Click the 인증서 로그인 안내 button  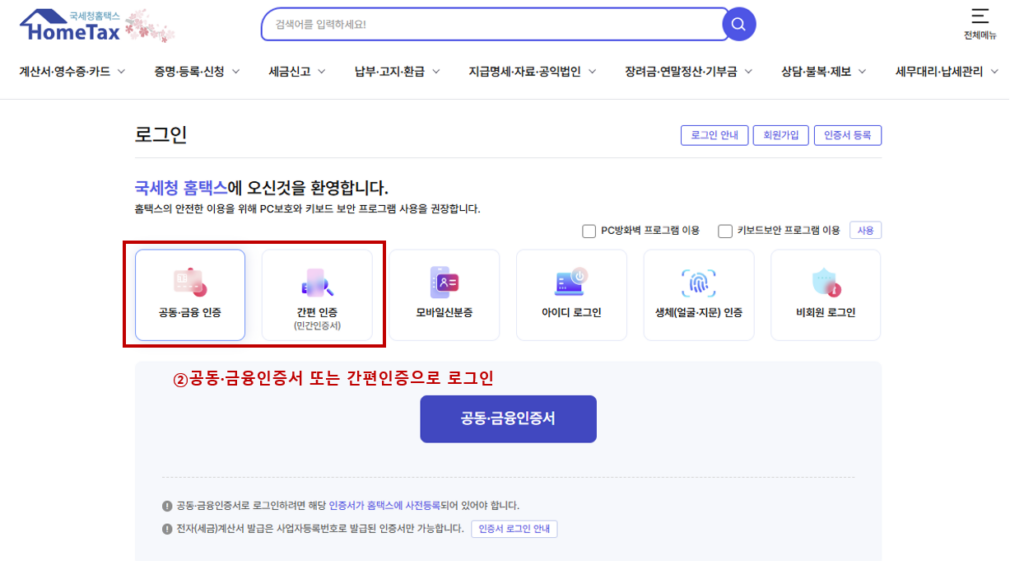514,529
